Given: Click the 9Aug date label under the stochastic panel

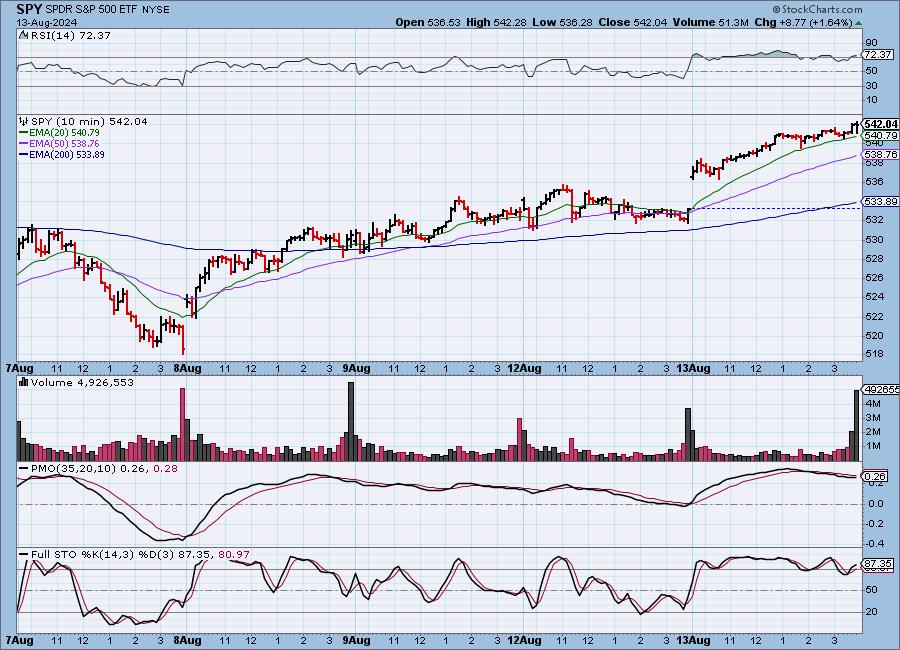Looking at the screenshot, I should (x=356, y=640).
